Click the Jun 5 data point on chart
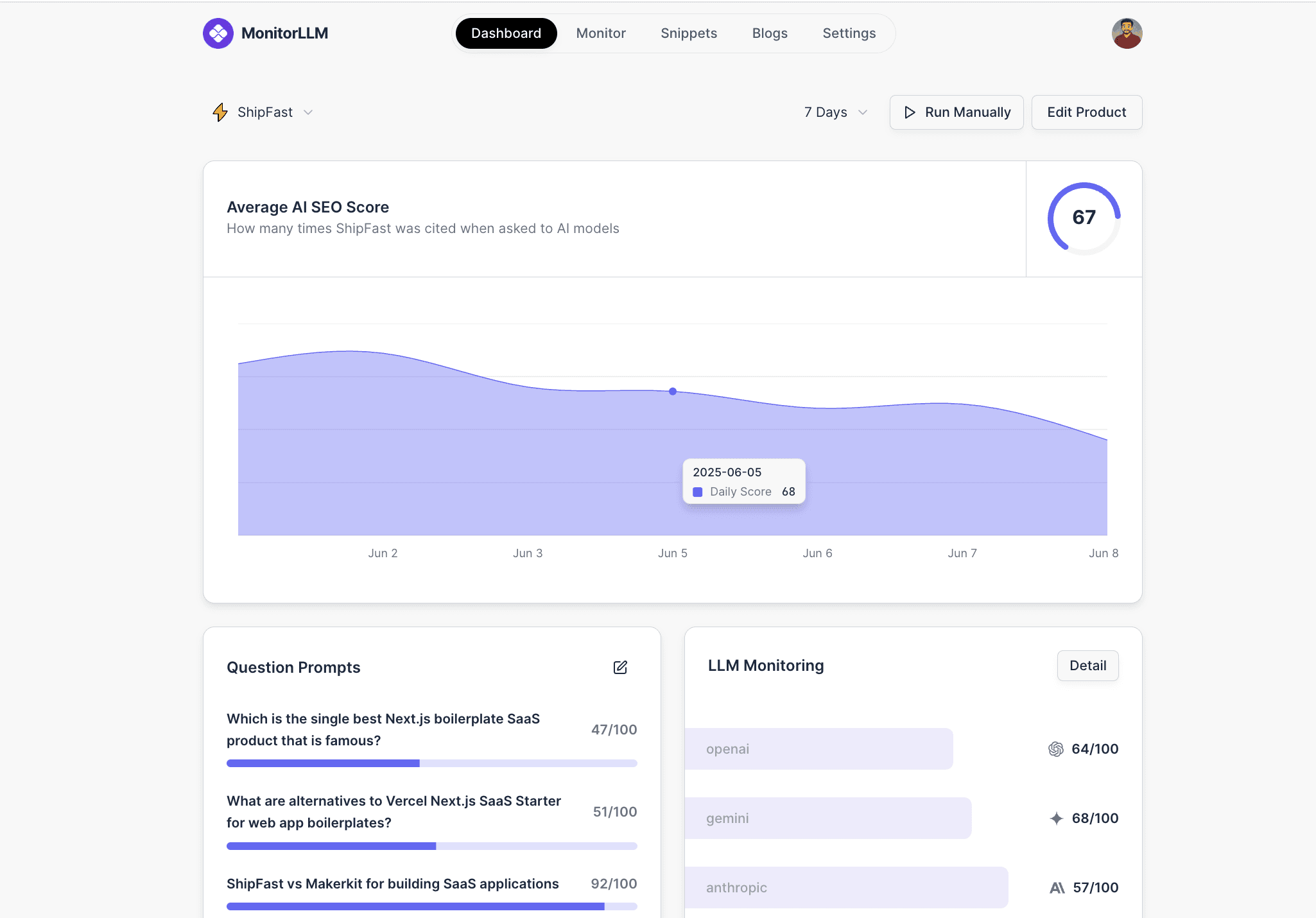Image resolution: width=1316 pixels, height=918 pixels. tap(673, 392)
